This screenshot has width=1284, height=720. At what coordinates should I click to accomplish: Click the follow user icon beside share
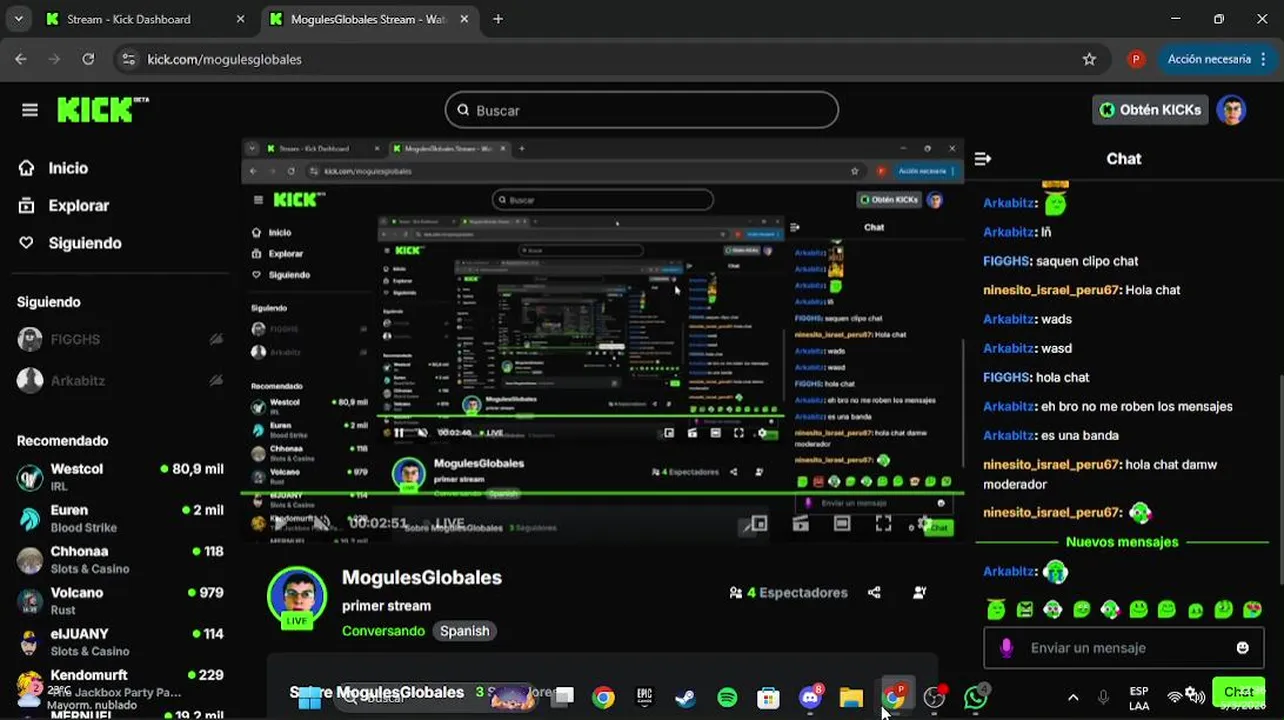[920, 593]
